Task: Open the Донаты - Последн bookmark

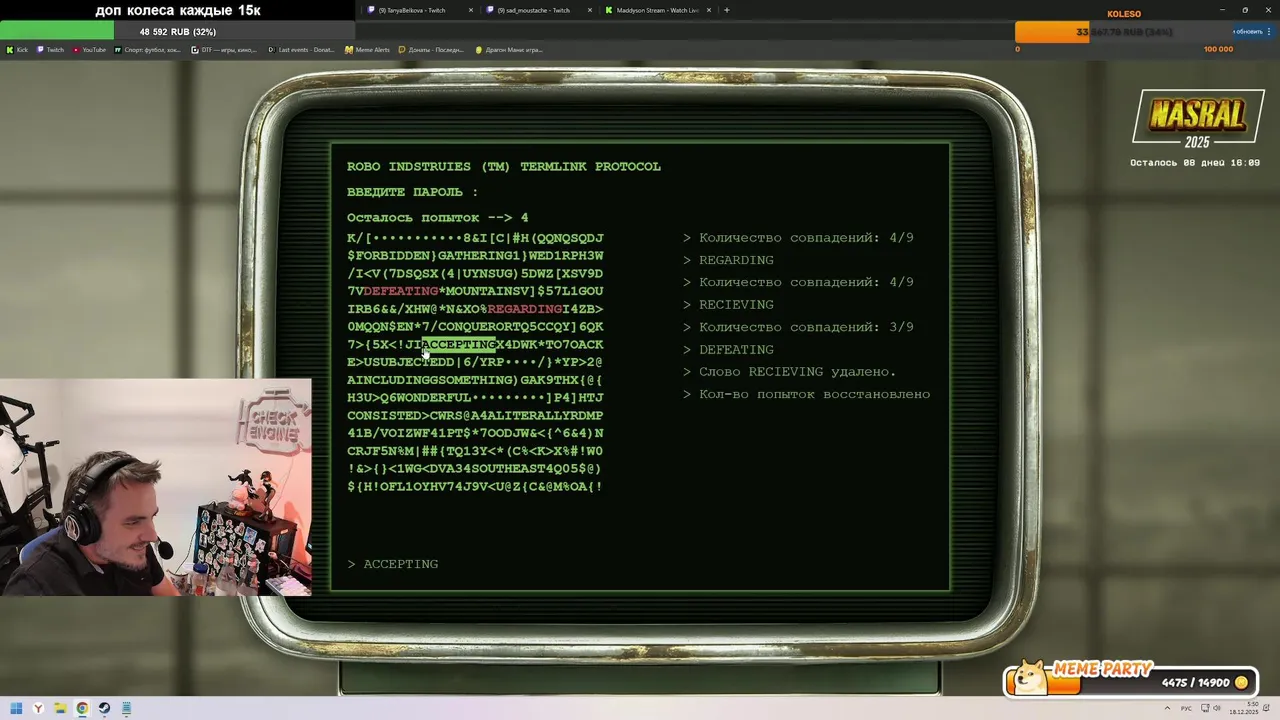Action: 432,49
